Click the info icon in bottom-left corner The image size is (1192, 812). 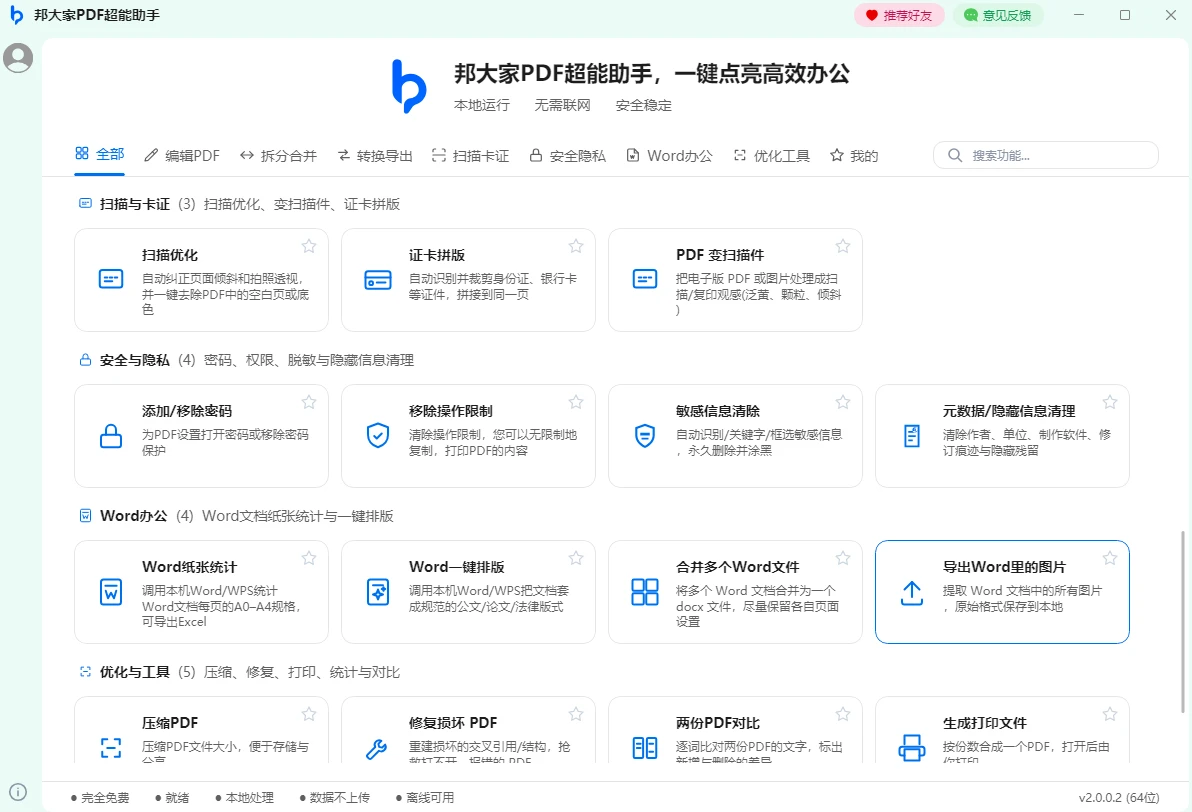18,792
